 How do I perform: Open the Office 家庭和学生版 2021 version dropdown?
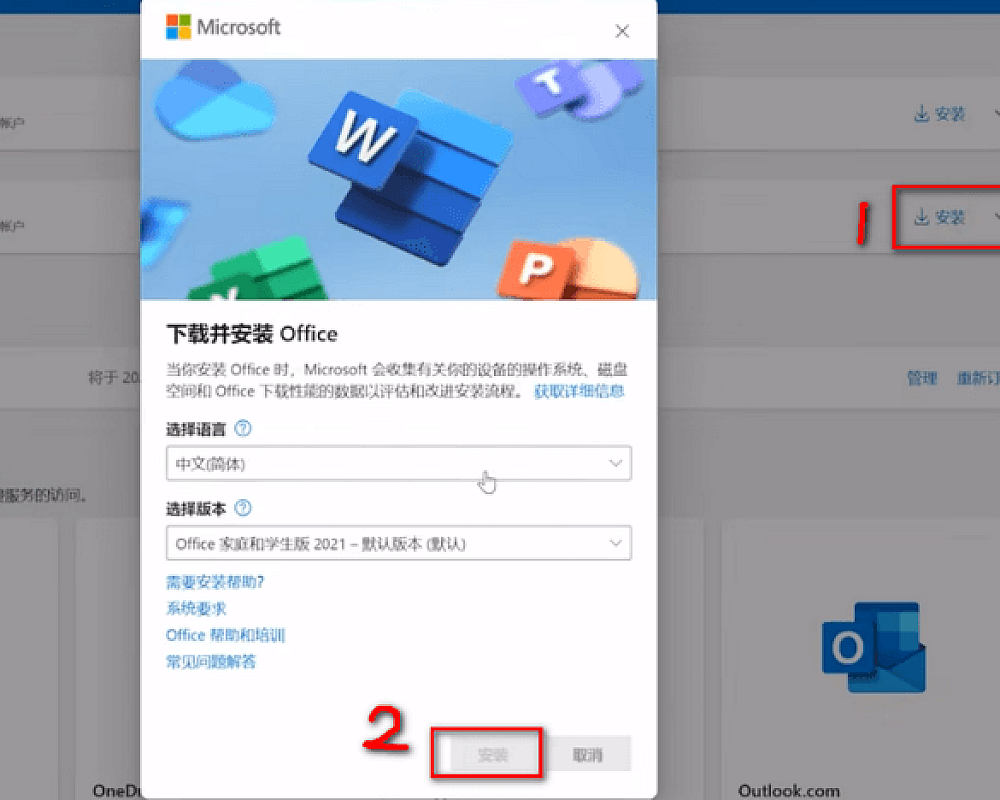coord(398,543)
